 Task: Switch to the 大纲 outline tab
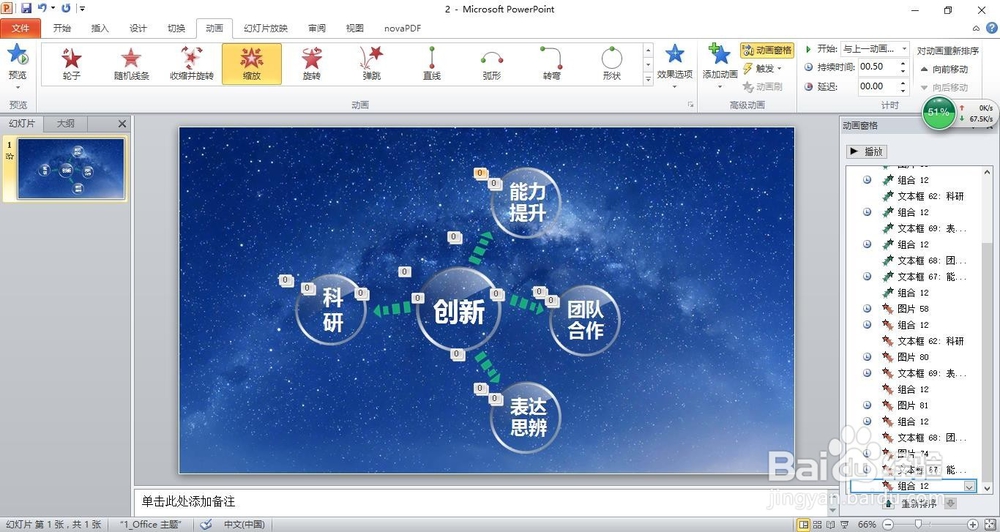(66, 124)
